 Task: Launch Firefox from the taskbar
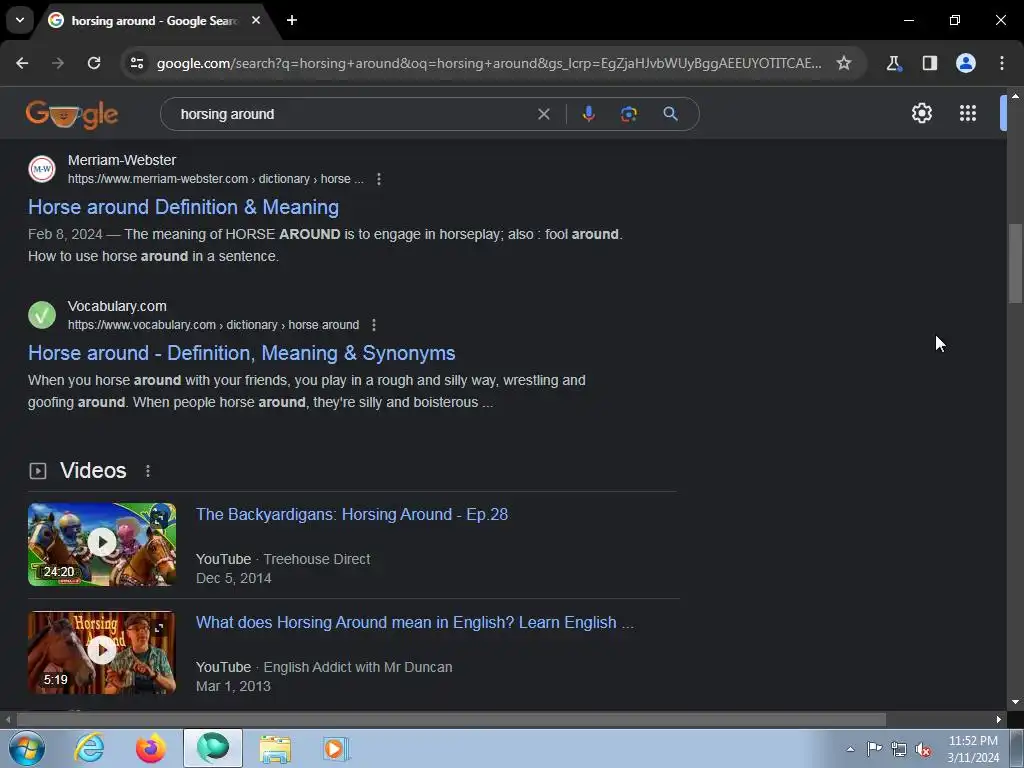click(151, 748)
